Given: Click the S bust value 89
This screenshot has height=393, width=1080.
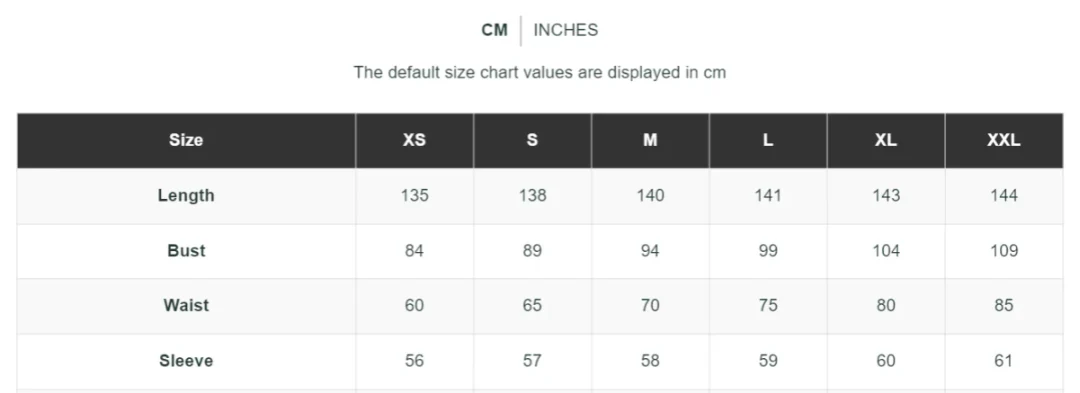Looking at the screenshot, I should (x=532, y=251).
